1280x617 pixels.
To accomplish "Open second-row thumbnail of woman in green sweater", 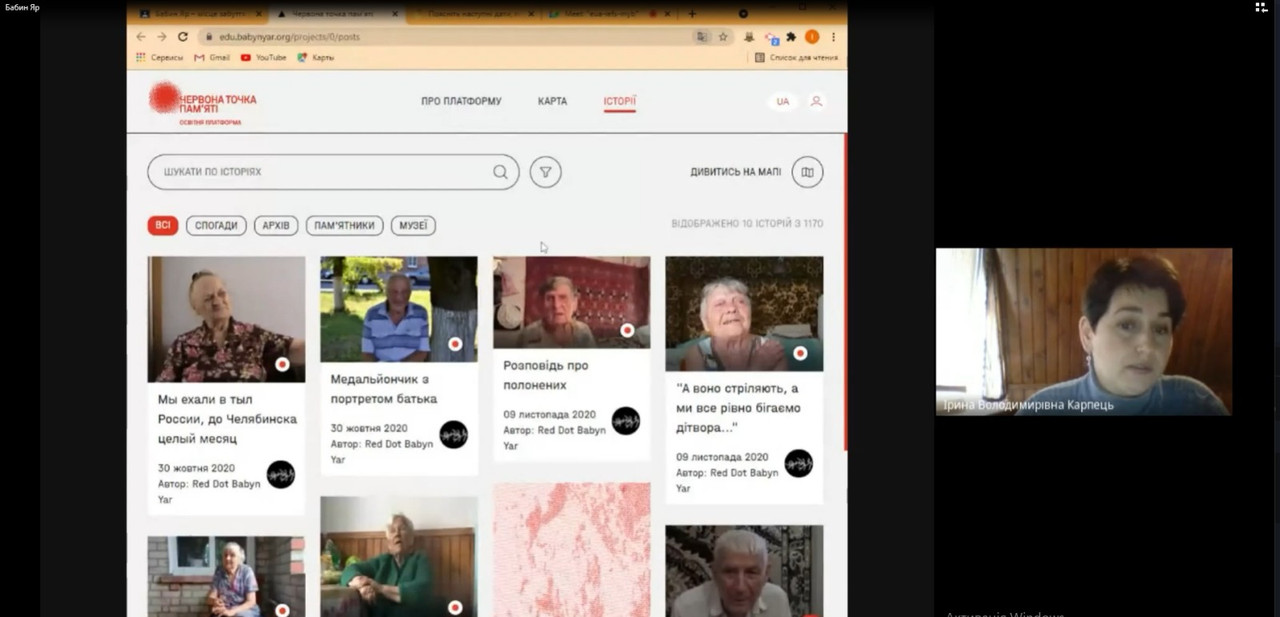I will 399,556.
